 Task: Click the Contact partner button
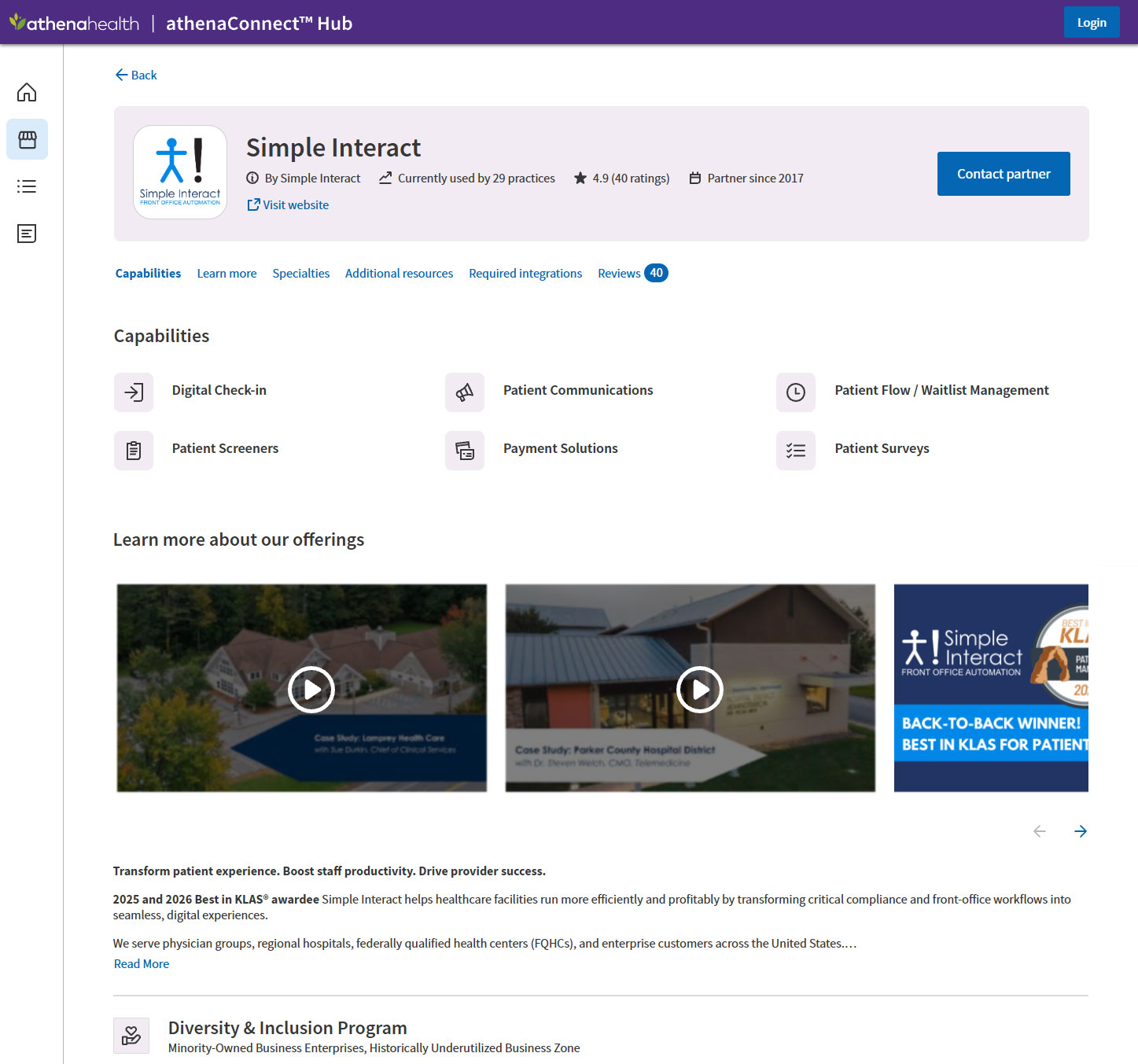pyautogui.click(x=1004, y=174)
